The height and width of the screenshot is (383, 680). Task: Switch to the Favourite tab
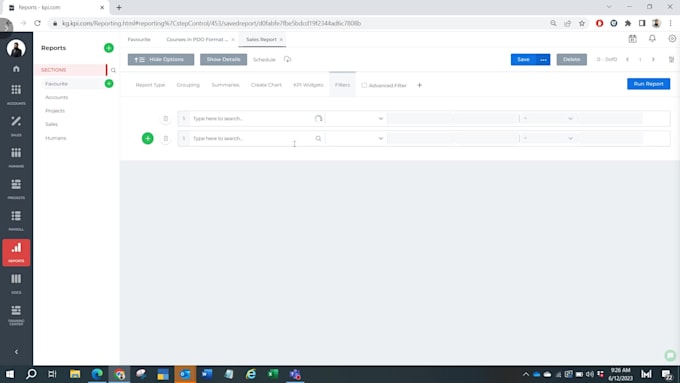(139, 39)
